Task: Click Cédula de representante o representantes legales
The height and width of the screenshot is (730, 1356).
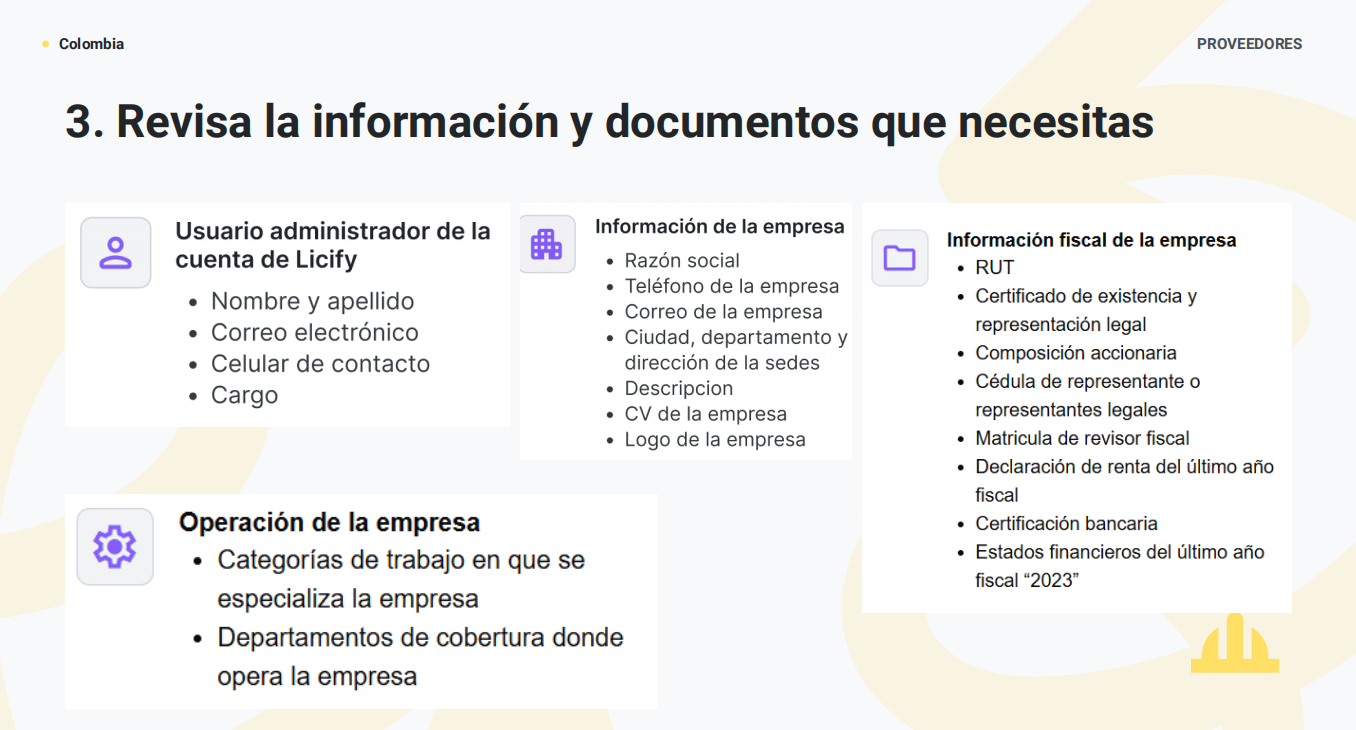Action: [1088, 395]
